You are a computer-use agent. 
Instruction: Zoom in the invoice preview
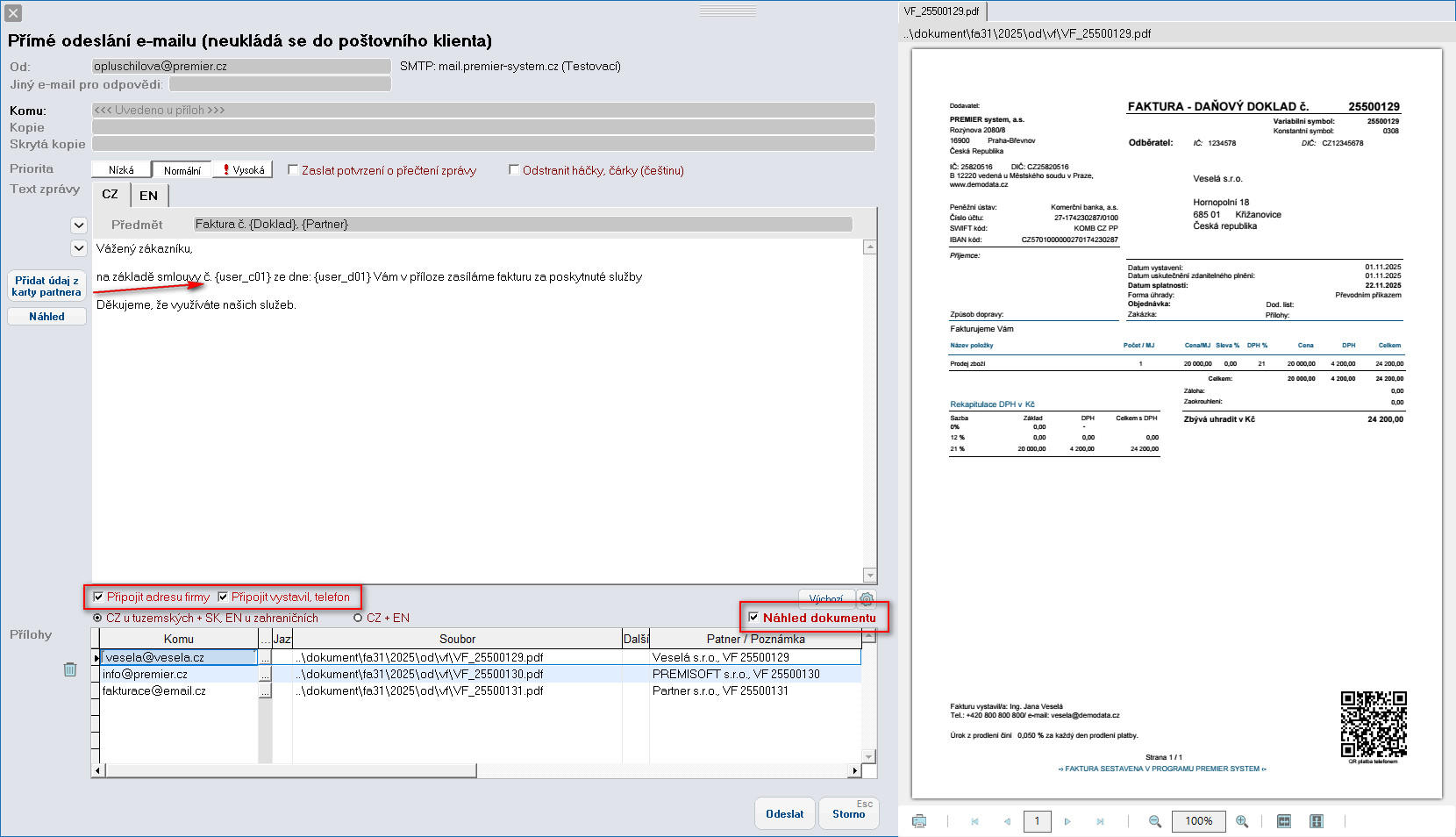coord(1242,821)
